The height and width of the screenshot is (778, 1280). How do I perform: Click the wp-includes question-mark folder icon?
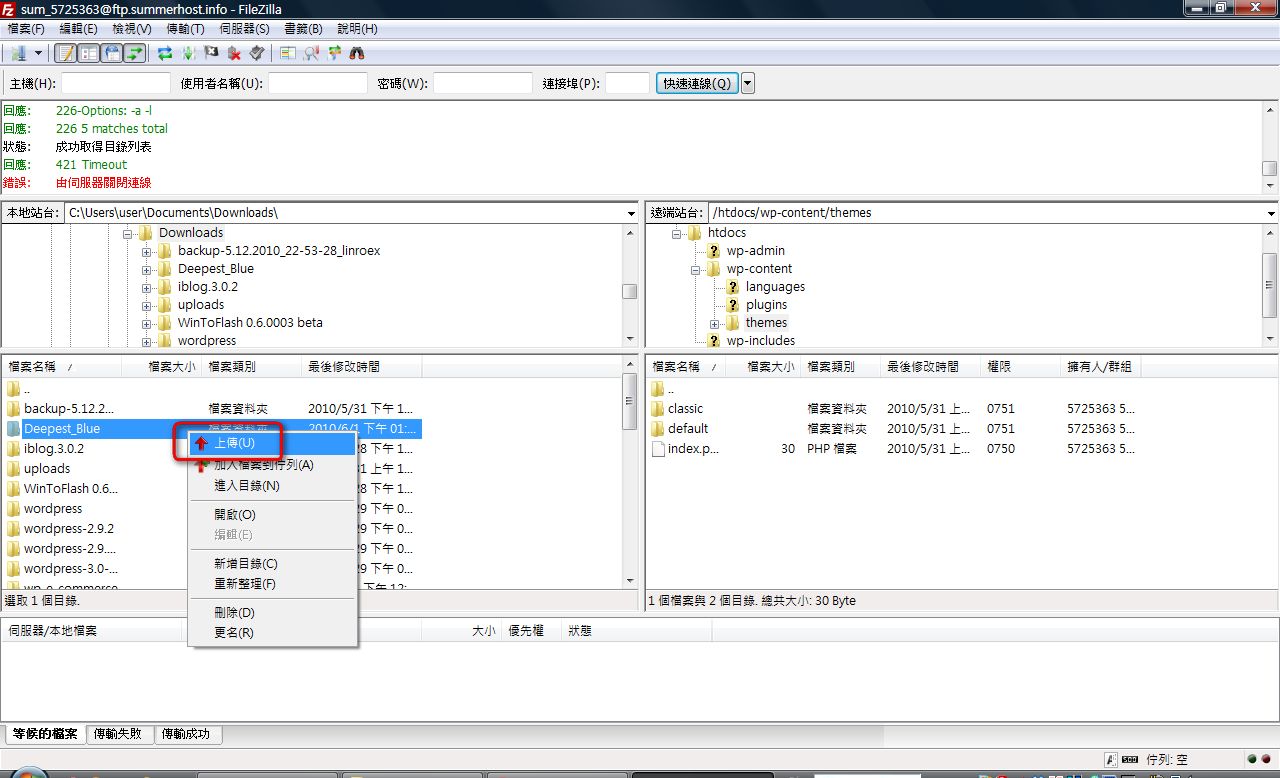pos(714,340)
